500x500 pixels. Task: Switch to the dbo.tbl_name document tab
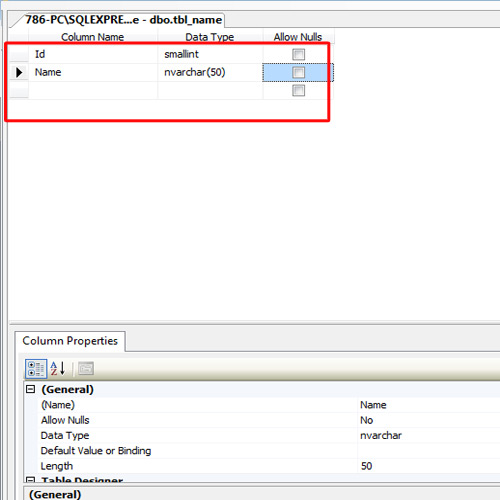[124, 20]
